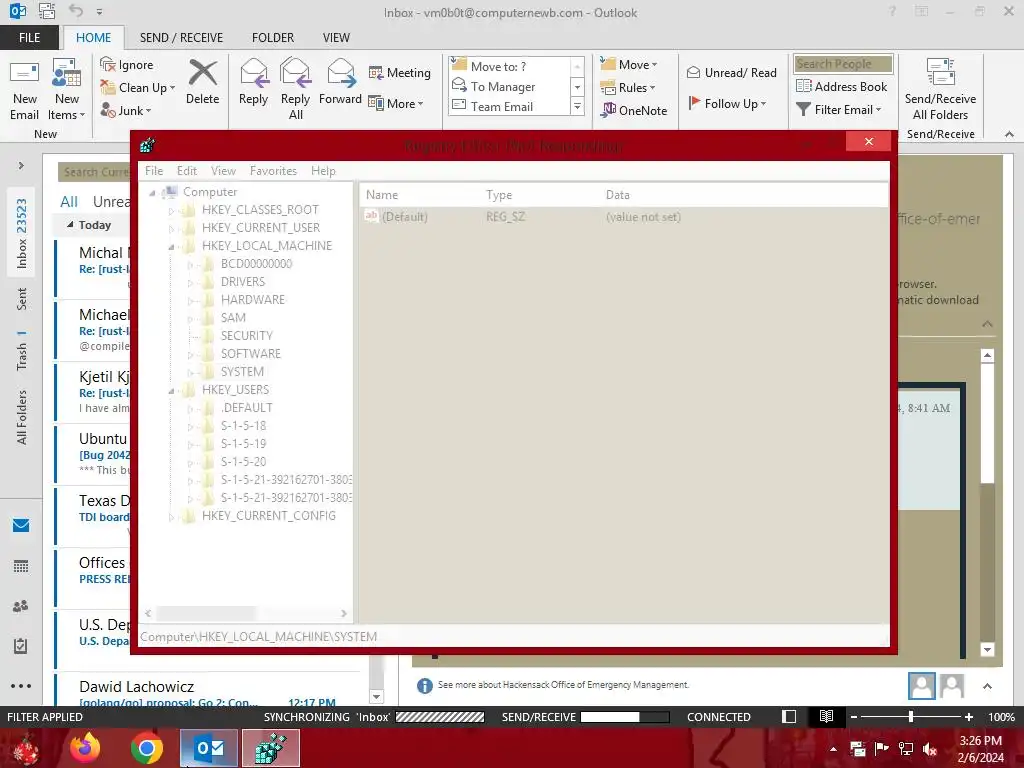Open the Calendar view icon
Screen dimensions: 1024x768
tap(21, 566)
